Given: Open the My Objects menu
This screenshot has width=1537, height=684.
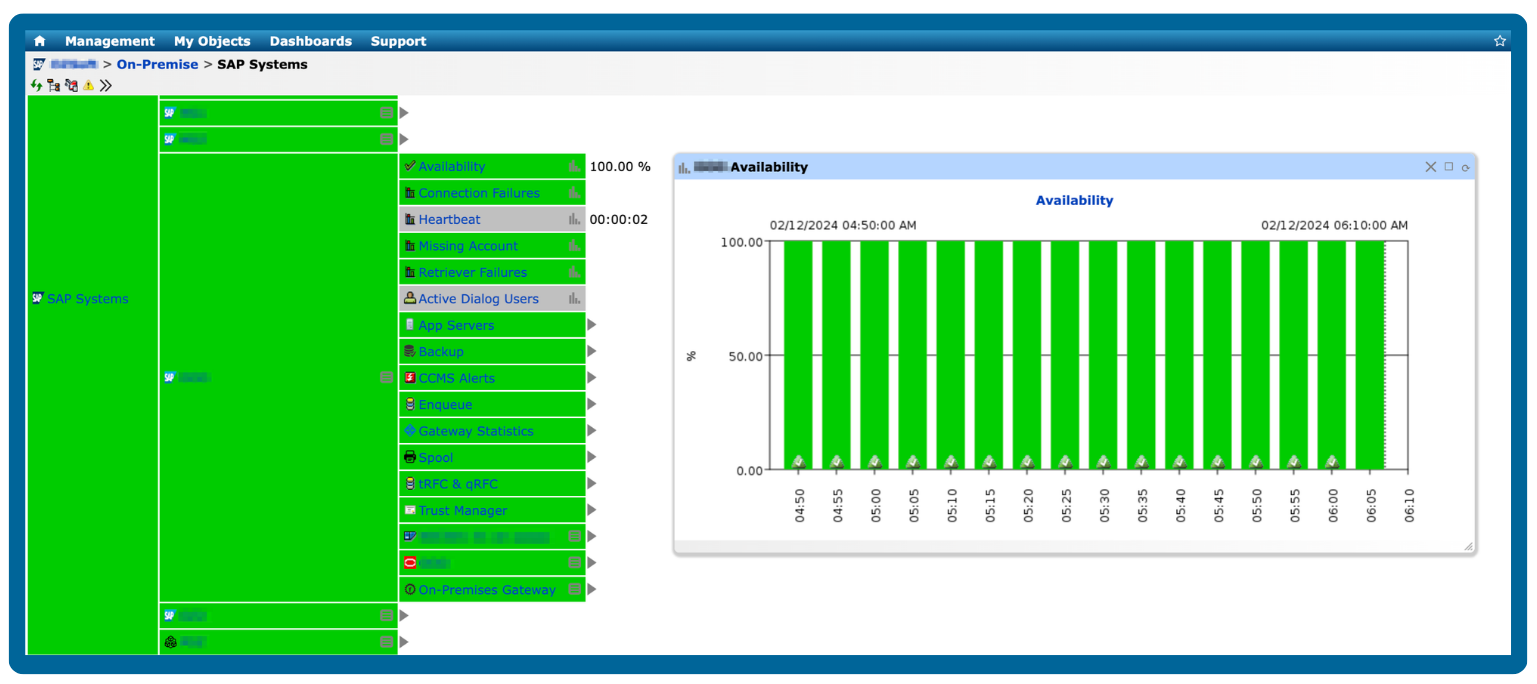Looking at the screenshot, I should click(x=211, y=41).
